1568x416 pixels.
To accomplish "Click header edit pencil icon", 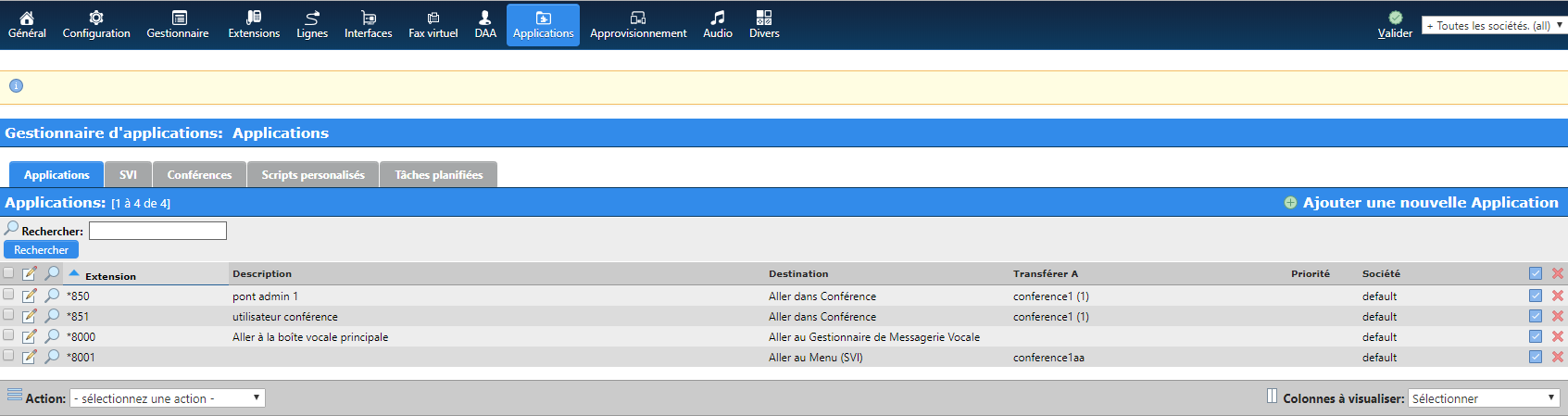I will (30, 273).
